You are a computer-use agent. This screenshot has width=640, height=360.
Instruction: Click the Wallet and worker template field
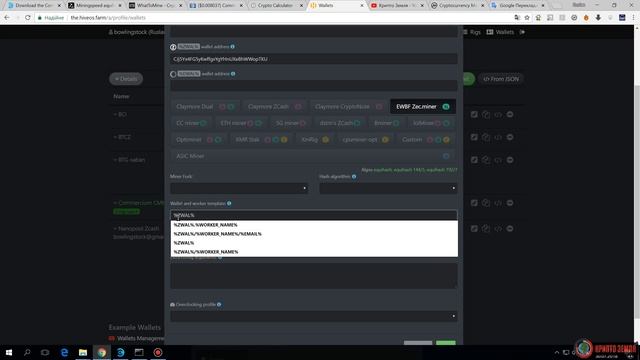click(x=314, y=215)
